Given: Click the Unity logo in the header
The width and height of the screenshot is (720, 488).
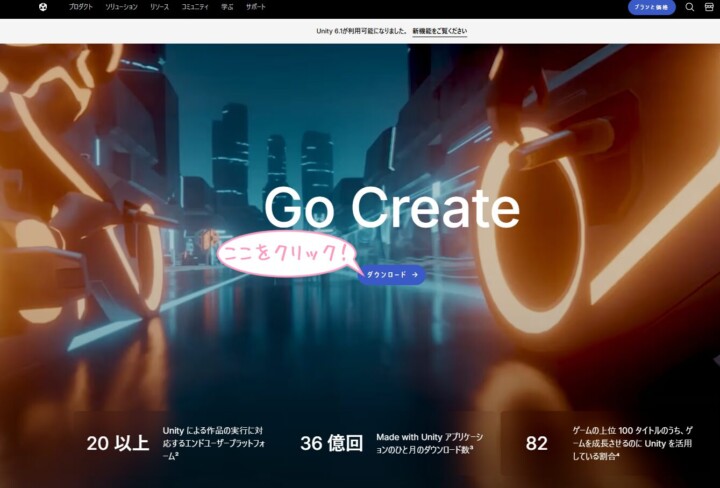Looking at the screenshot, I should tap(43, 7).
